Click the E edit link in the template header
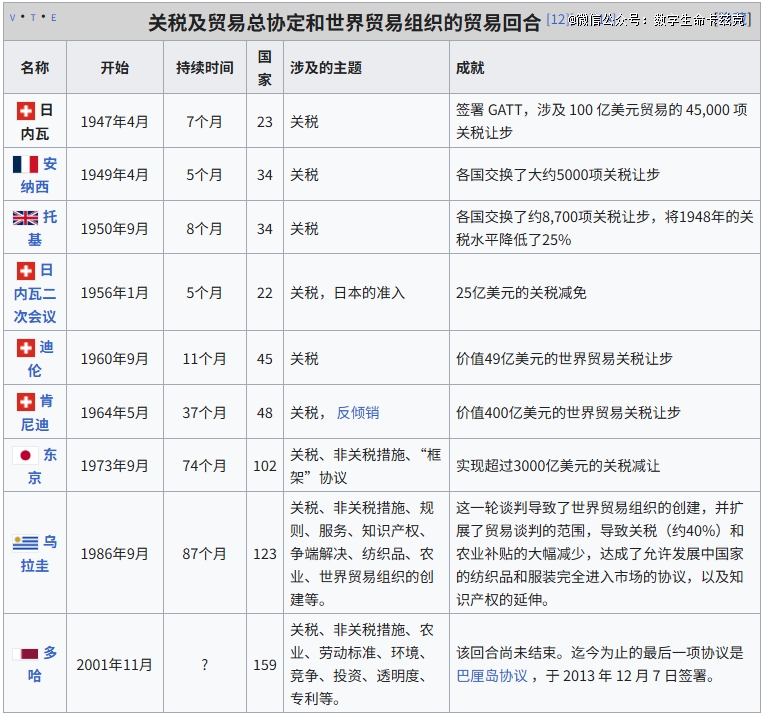Viewport: 763px width, 715px height. pyautogui.click(x=53, y=18)
